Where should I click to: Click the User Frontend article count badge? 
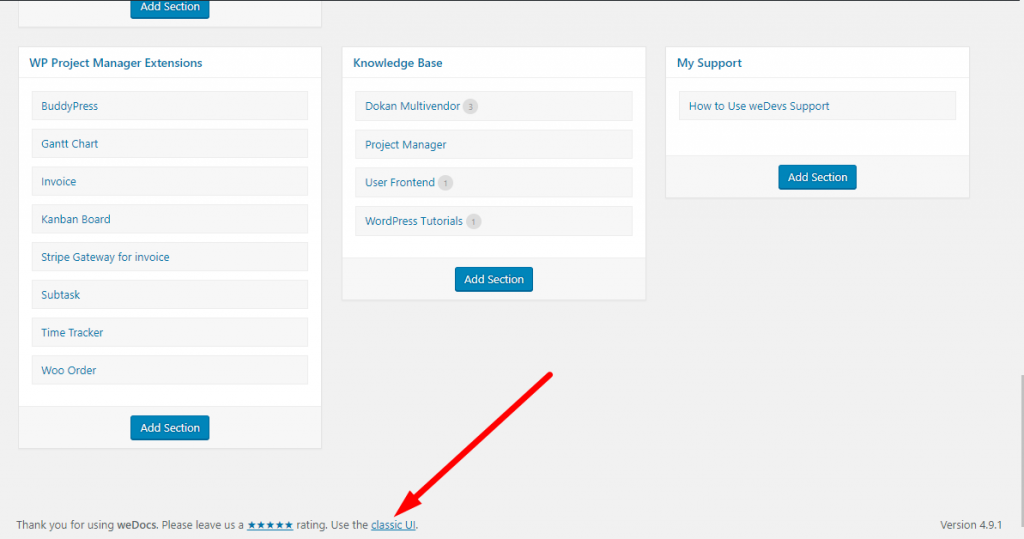445,183
